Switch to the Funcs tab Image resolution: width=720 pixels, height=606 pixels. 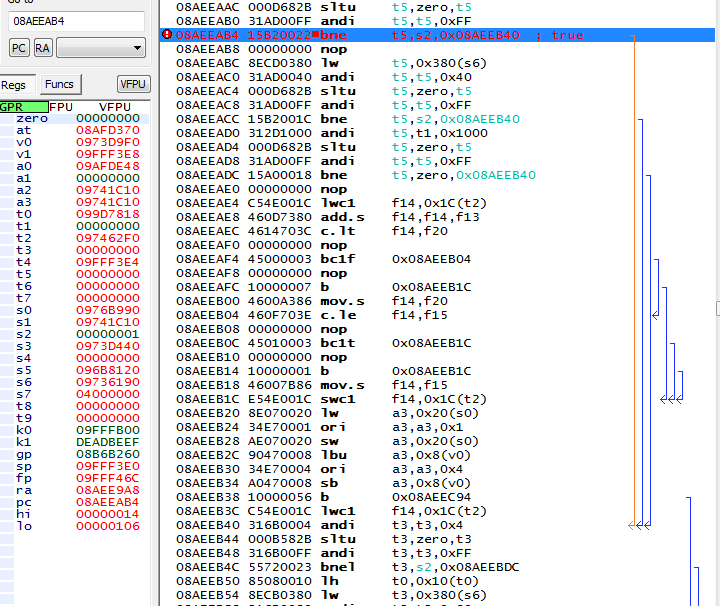tap(60, 85)
